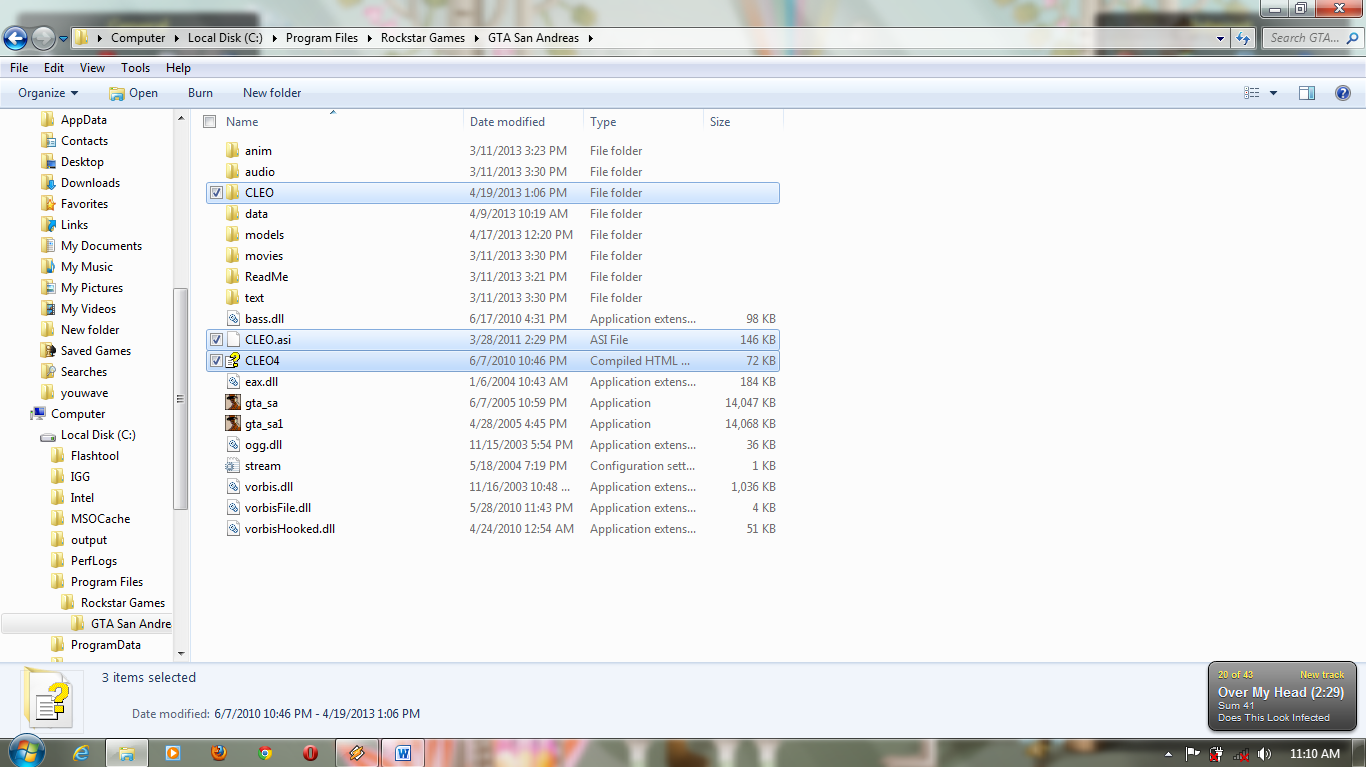Viewport: 1366px width, 767px height.
Task: Toggle the select-all checkbox in header
Action: click(210, 122)
